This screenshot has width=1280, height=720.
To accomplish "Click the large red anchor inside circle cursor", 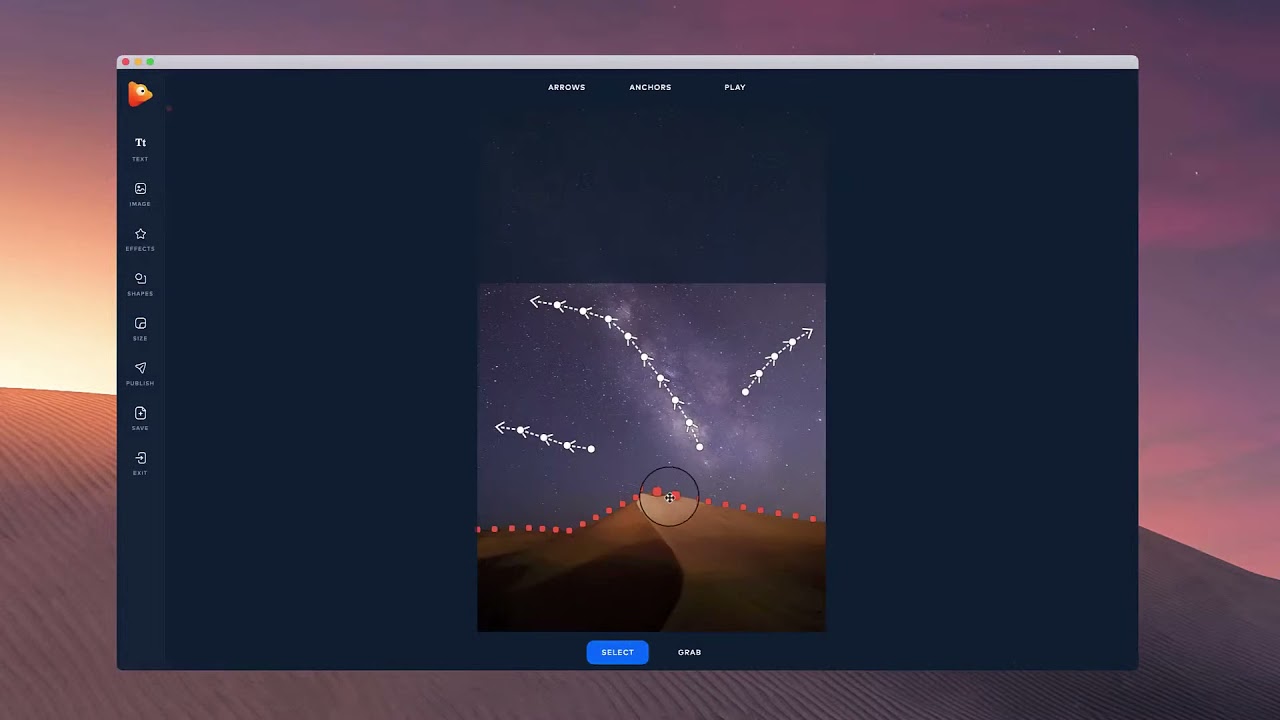I will 657,492.
